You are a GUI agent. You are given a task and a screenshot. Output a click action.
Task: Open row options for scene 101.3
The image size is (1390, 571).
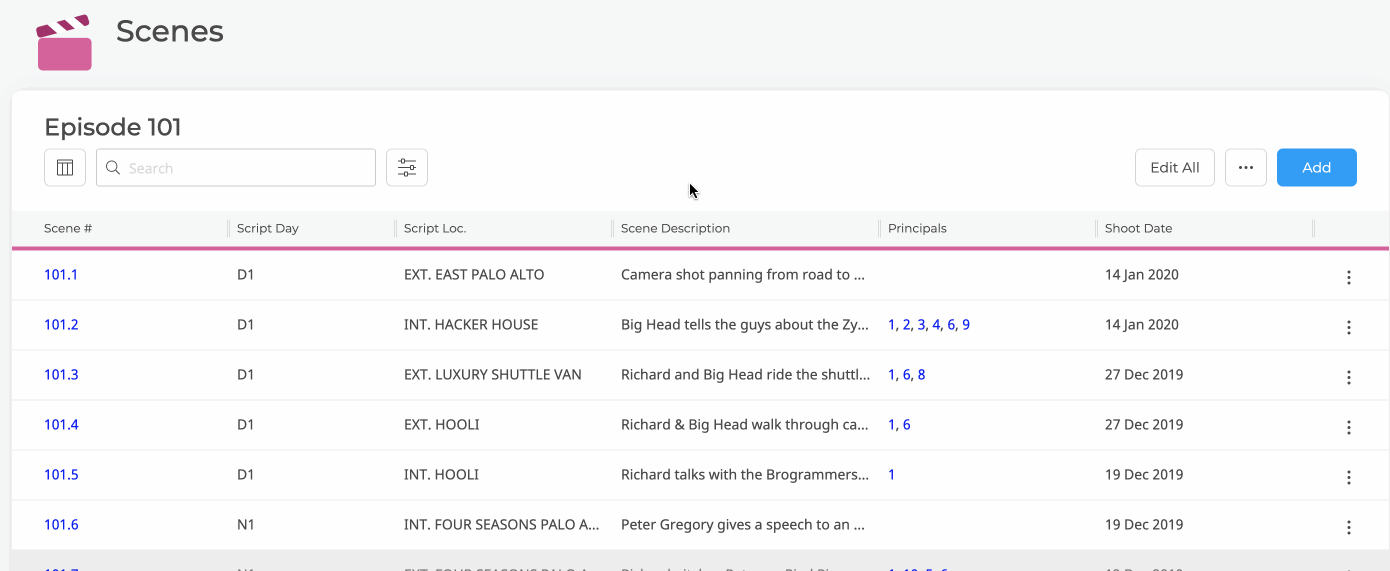coord(1349,377)
